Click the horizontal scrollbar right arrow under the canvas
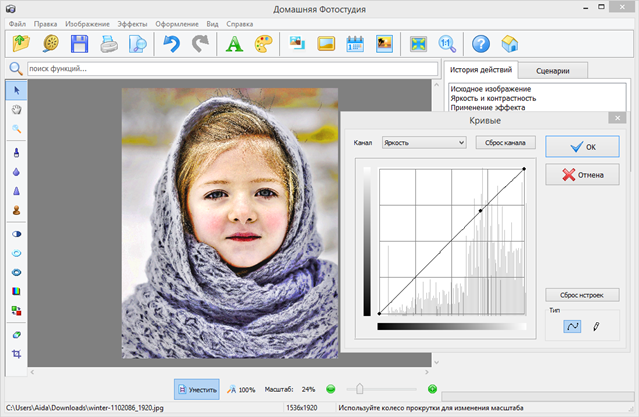The width and height of the screenshot is (639, 417). tap(427, 372)
